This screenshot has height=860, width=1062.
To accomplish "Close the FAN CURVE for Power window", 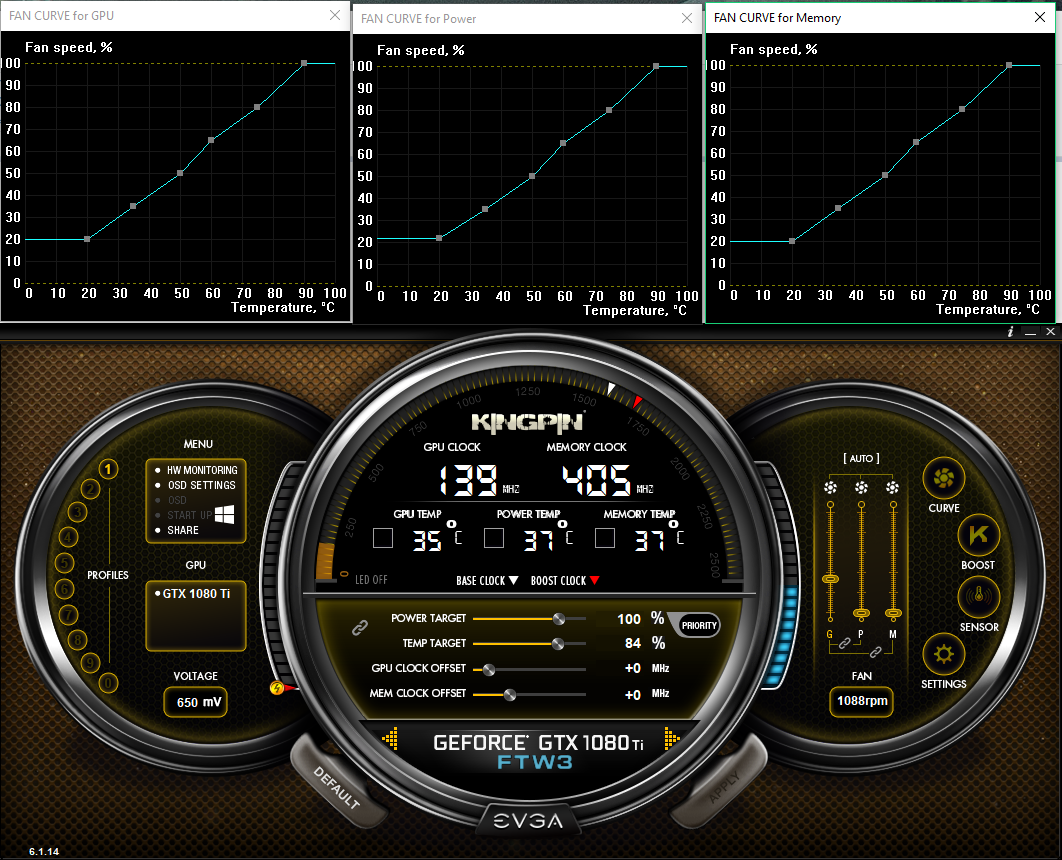I will pos(687,18).
